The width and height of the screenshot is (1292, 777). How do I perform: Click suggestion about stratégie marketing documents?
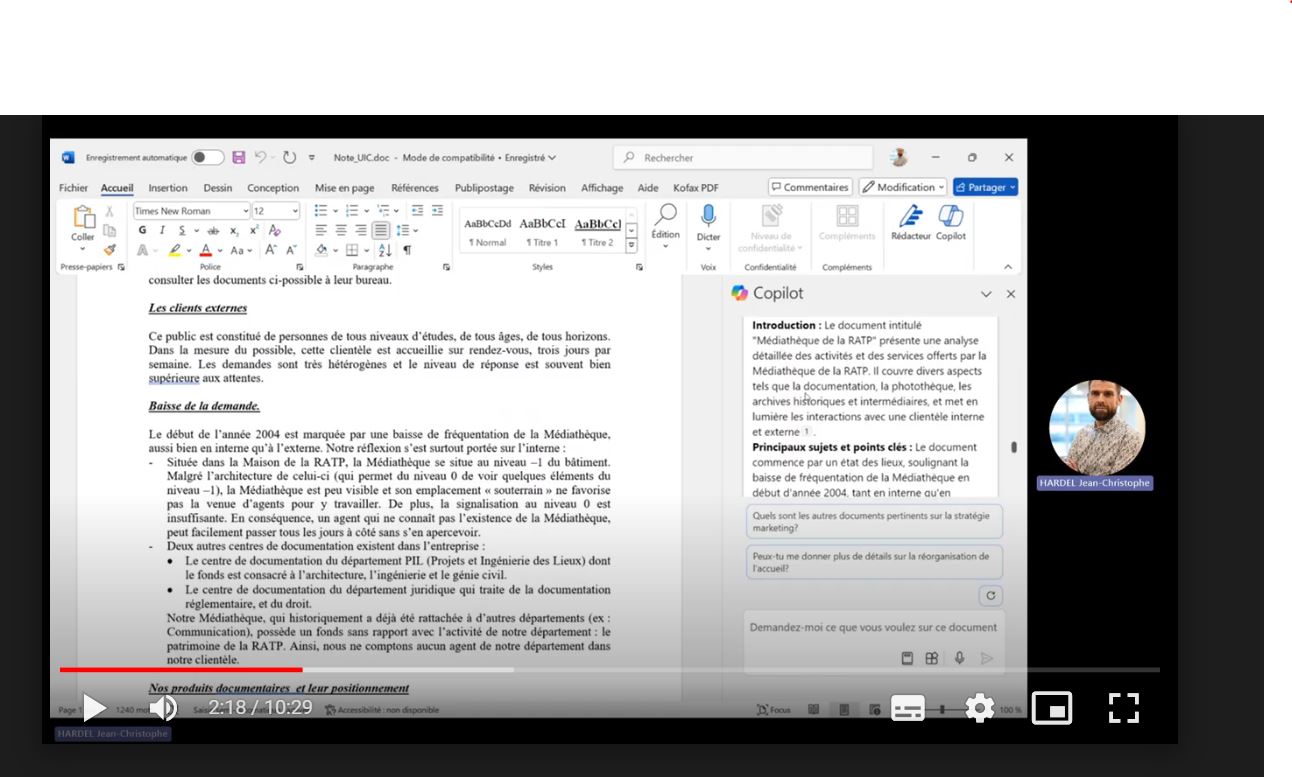[874, 520]
